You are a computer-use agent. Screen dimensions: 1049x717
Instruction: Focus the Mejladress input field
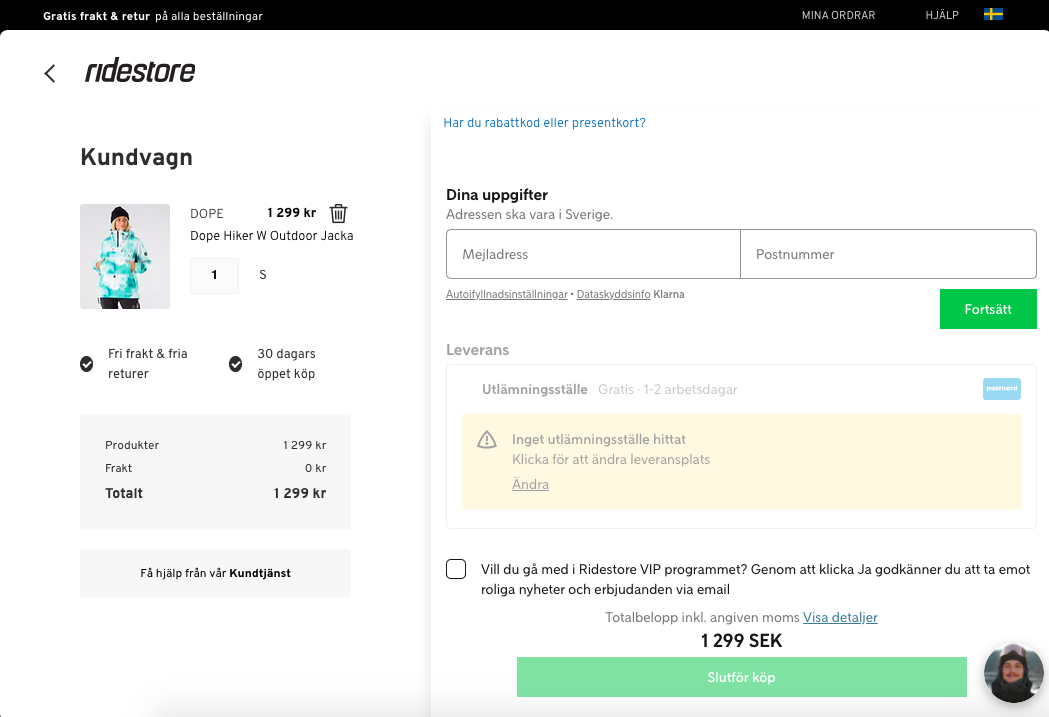[593, 254]
